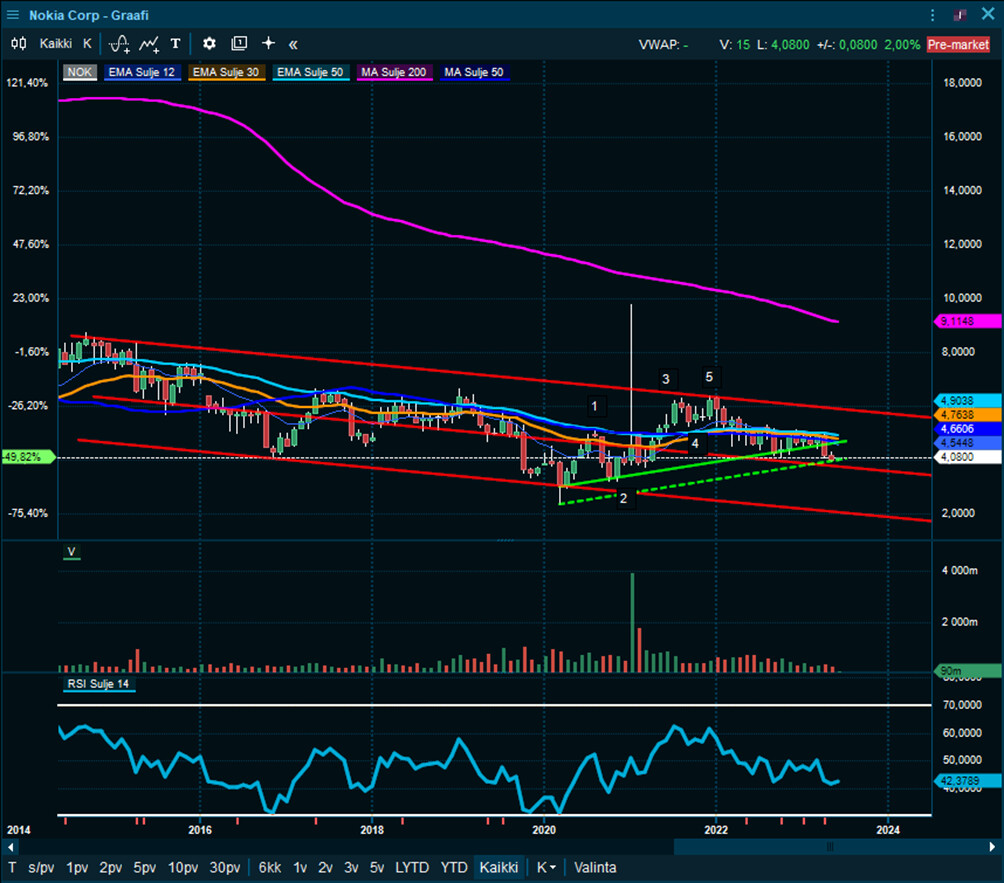Toggle the EMA Sulje 50 indicator label

[311, 72]
